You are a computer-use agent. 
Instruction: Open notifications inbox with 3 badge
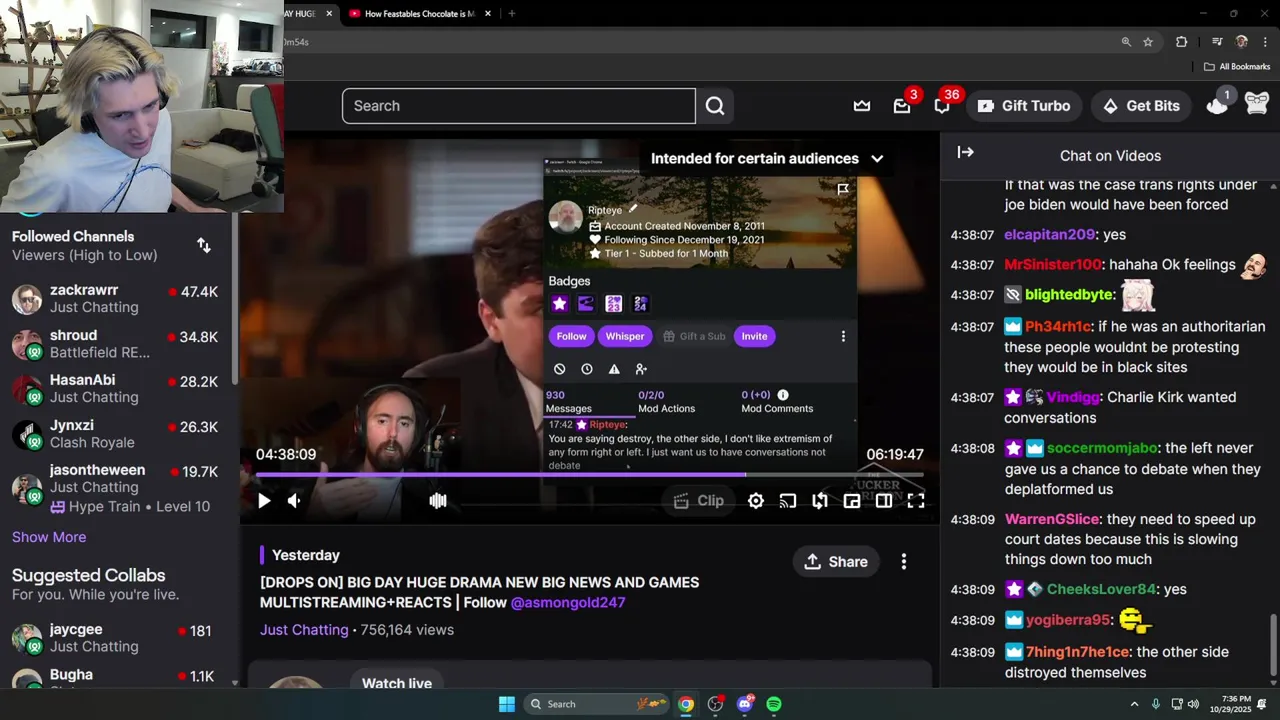[x=902, y=106]
